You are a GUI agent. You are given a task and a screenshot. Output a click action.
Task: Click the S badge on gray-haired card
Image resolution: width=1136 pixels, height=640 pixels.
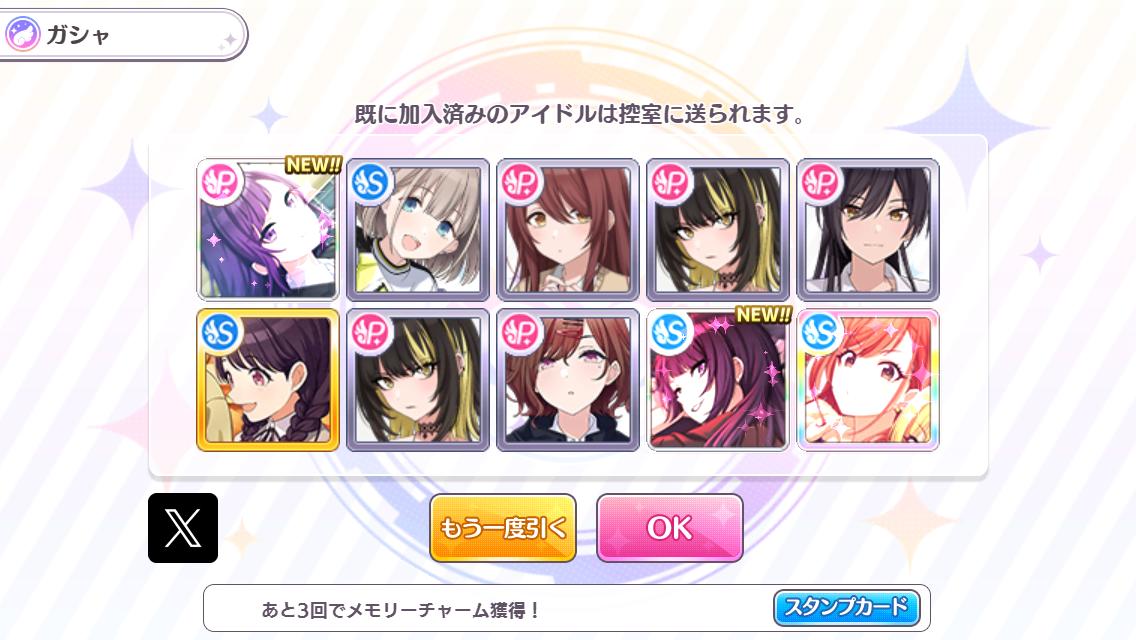pos(370,183)
